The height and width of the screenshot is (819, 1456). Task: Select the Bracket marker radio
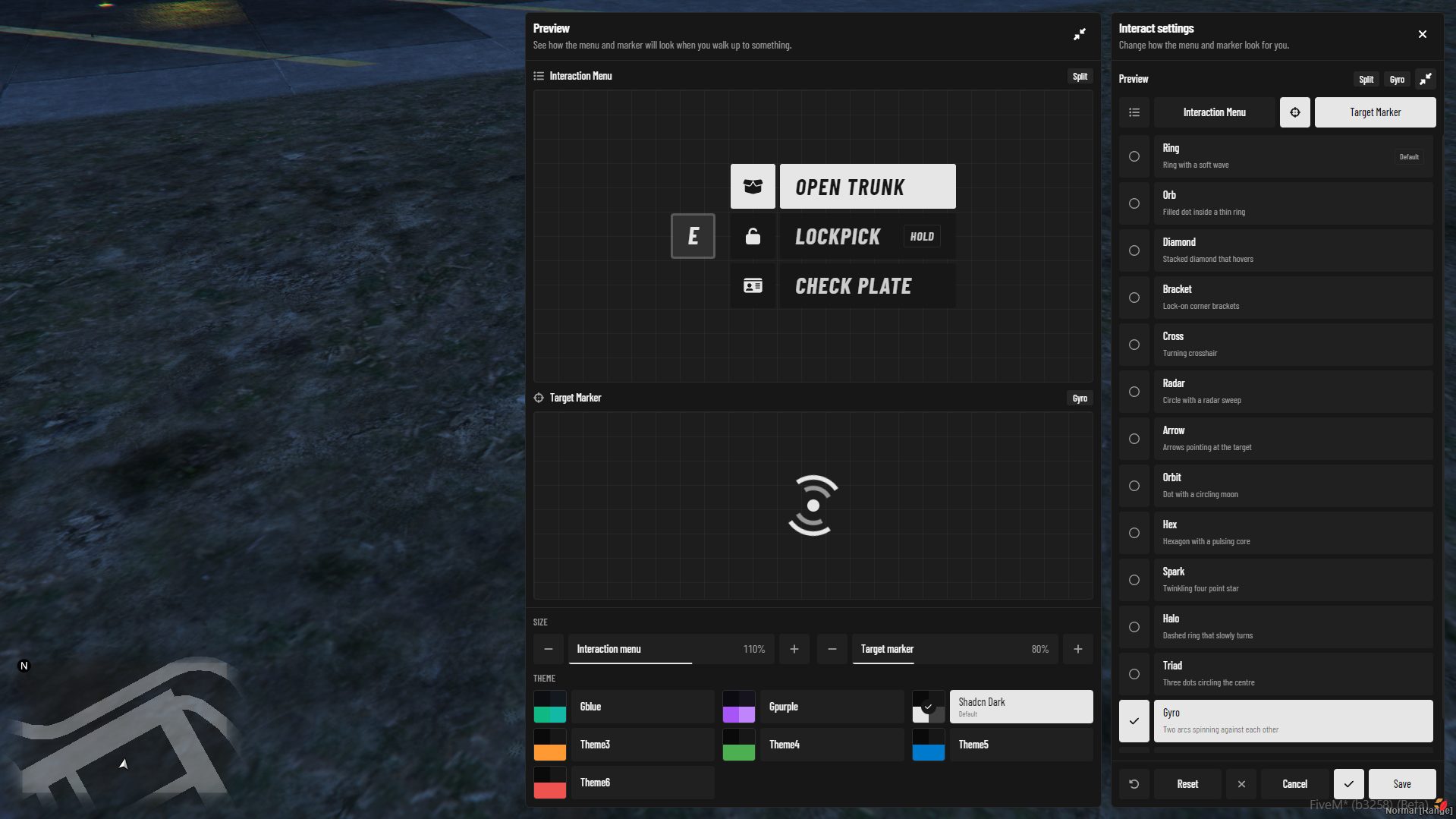point(1134,298)
